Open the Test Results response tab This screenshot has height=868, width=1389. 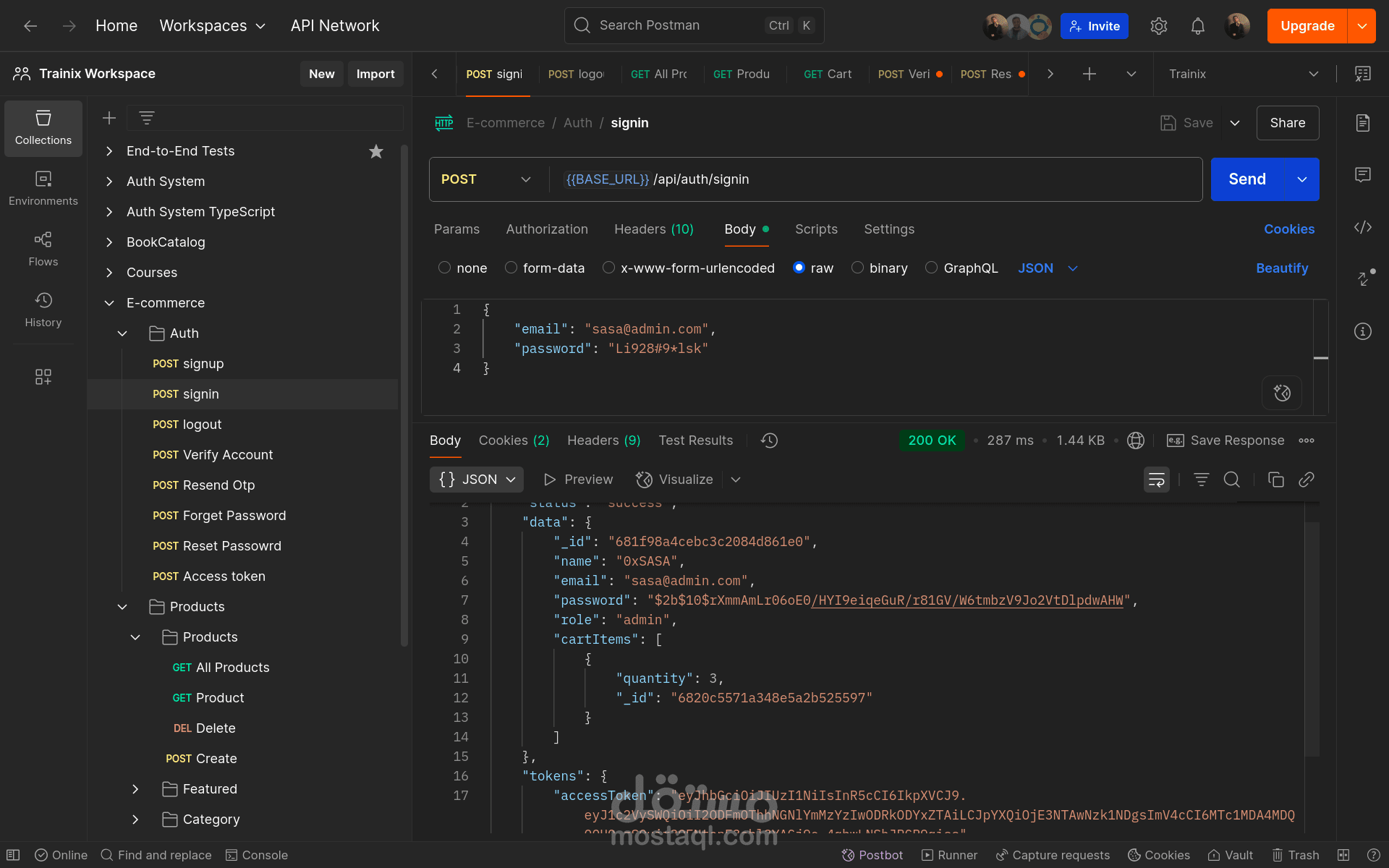[x=695, y=441]
